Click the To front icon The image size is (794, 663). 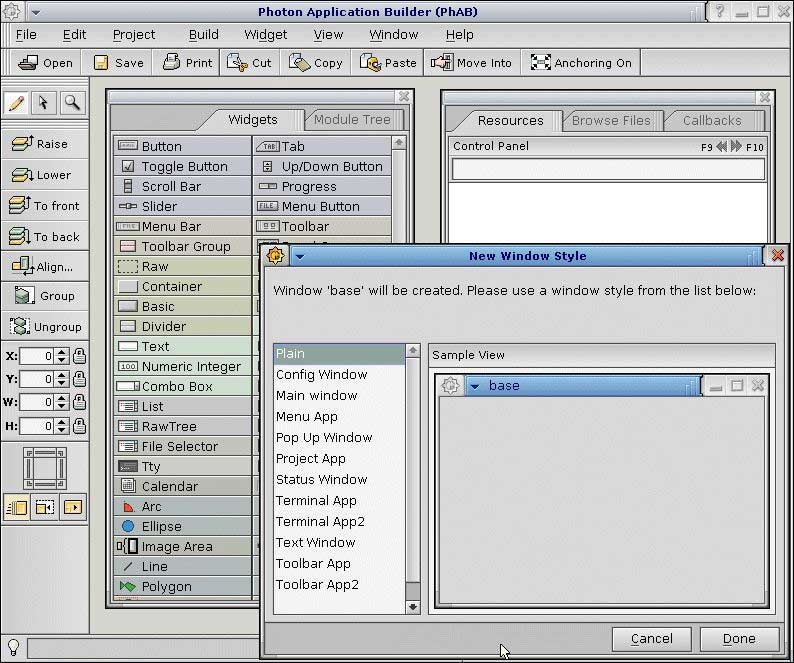tap(20, 205)
